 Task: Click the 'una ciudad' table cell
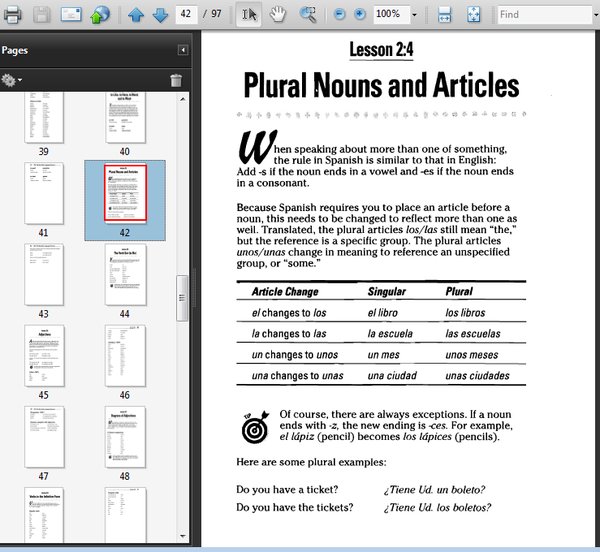click(x=392, y=376)
